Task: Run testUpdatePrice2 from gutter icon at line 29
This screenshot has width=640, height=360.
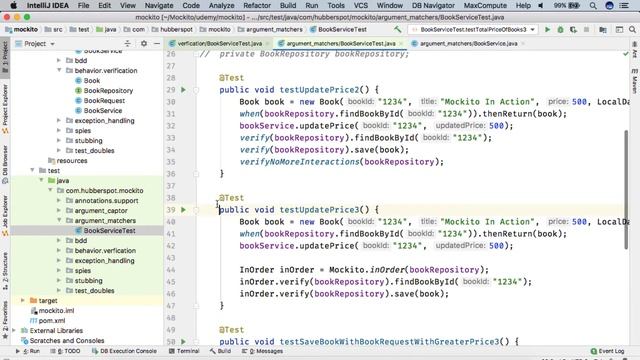Action: (x=183, y=89)
